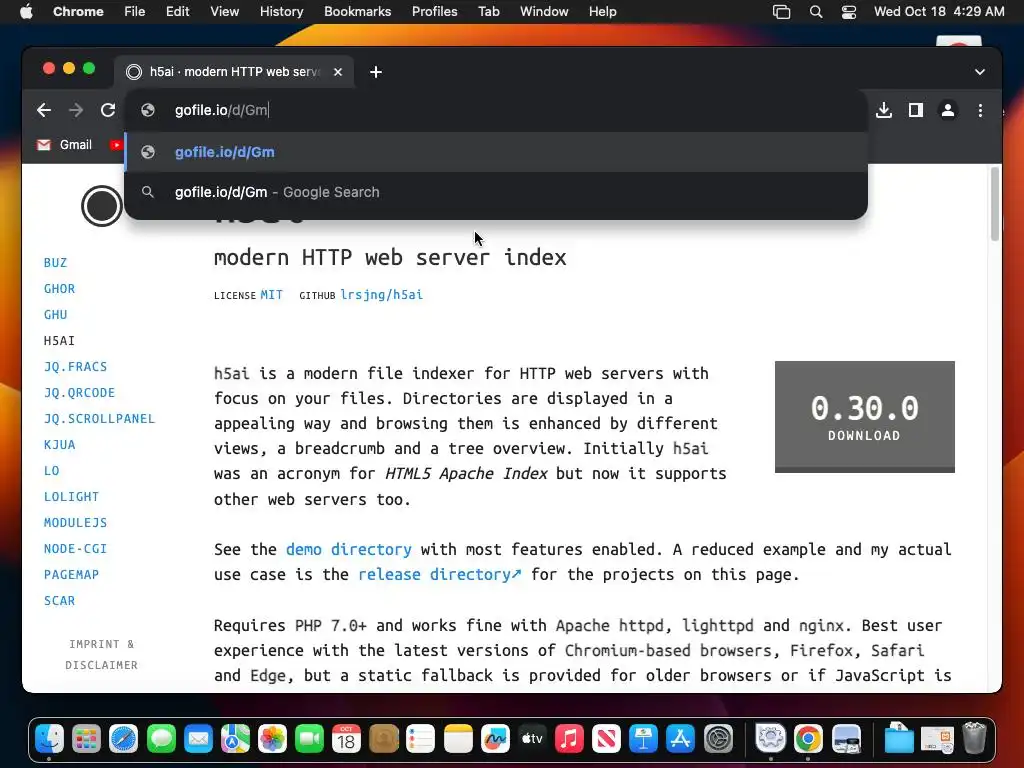Open the BUZ project link

pos(56,263)
